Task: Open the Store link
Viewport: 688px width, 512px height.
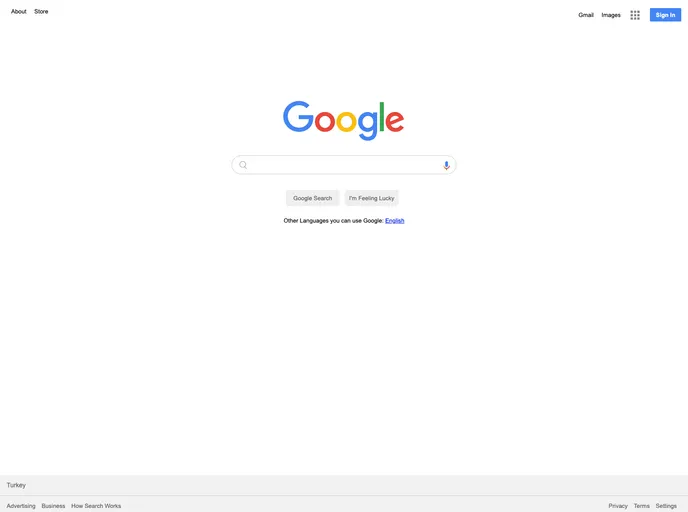Action: pyautogui.click(x=41, y=11)
